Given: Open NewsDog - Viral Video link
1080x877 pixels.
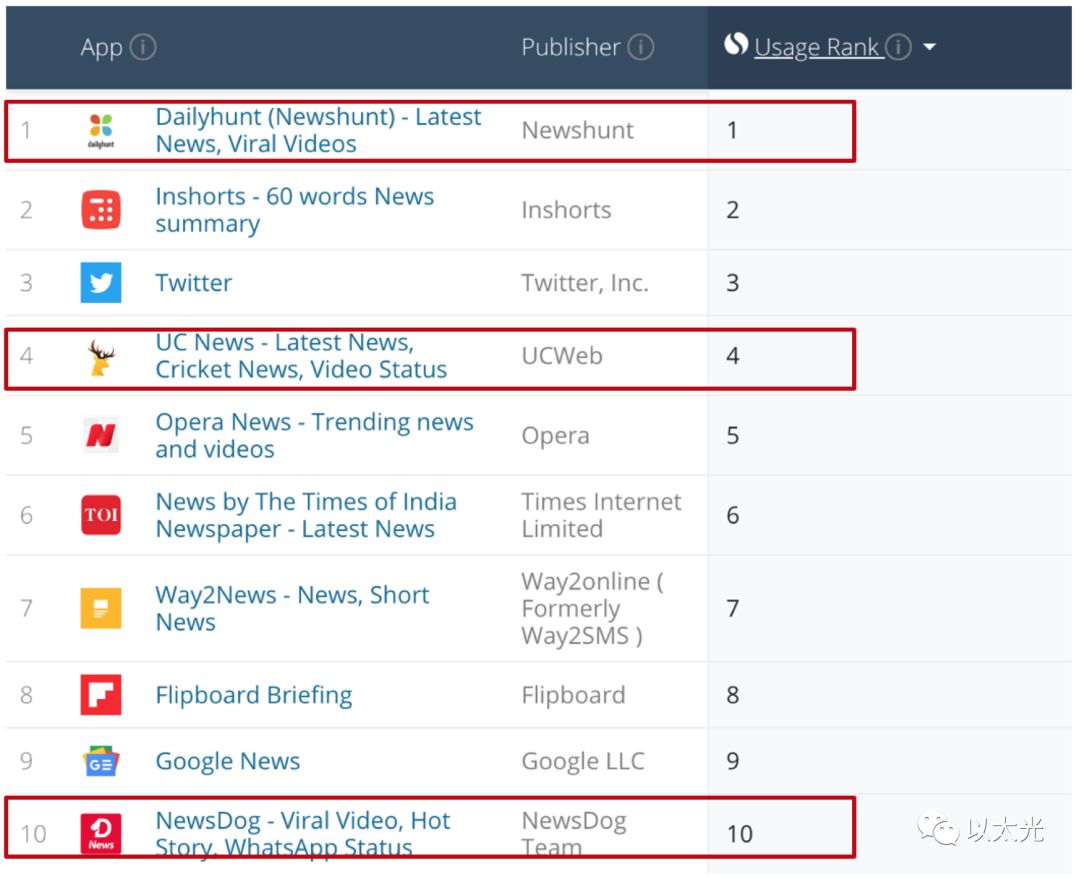Looking at the screenshot, I should (302, 834).
